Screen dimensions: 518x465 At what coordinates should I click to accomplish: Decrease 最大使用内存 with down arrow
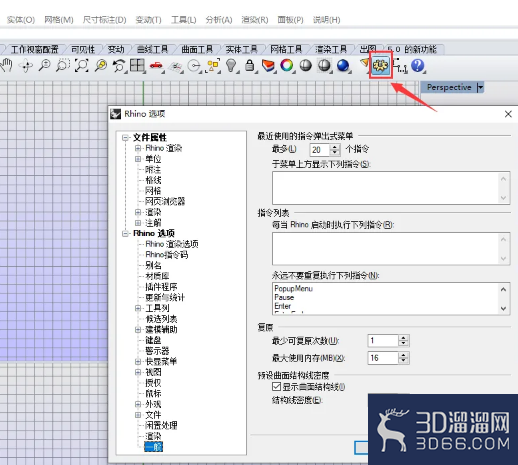click(x=404, y=361)
